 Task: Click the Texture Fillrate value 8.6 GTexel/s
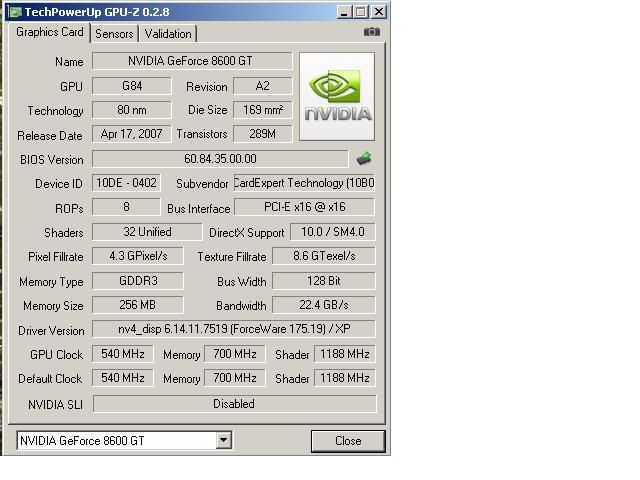[324, 256]
